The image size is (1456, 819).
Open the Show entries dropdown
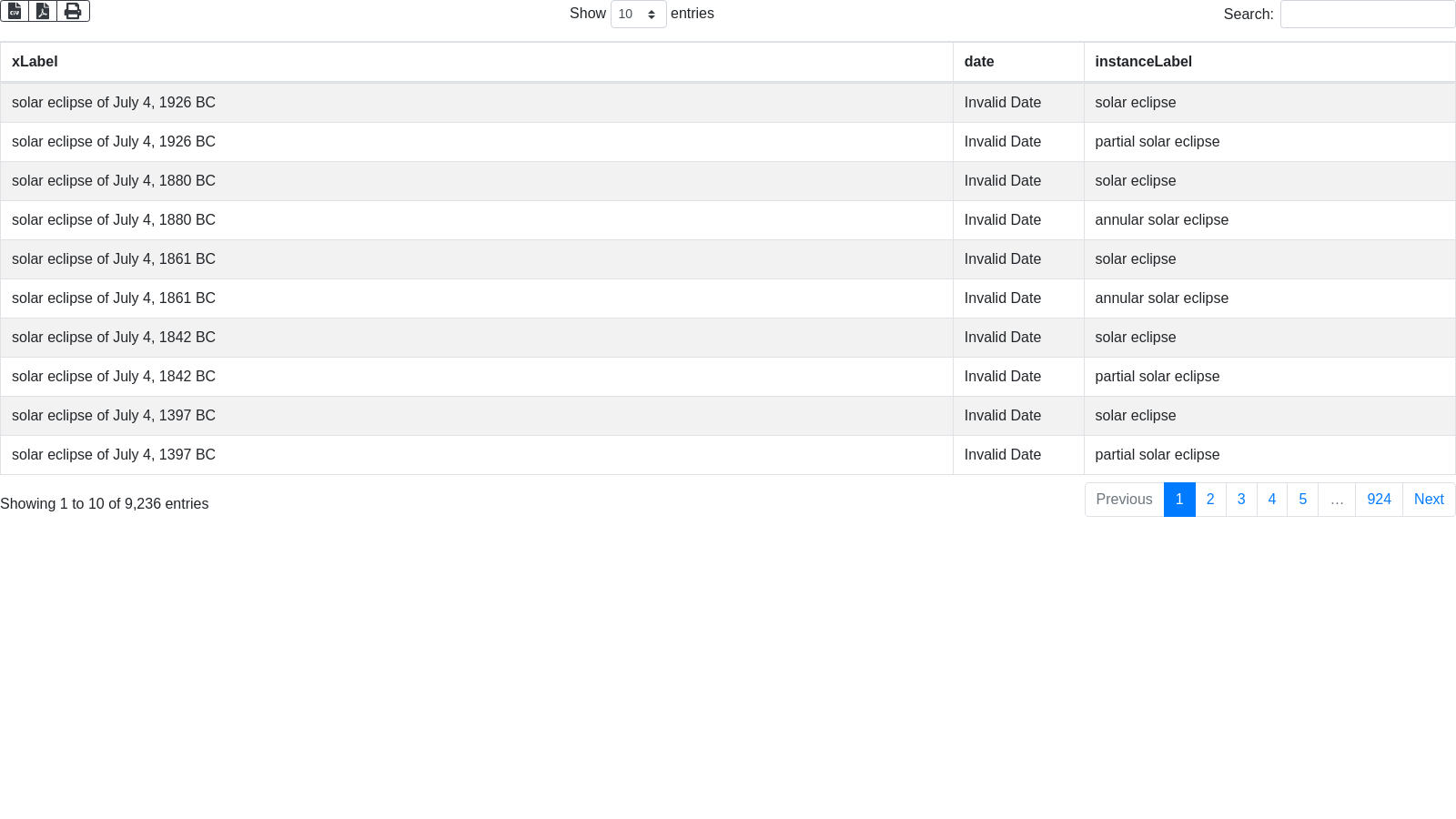[x=638, y=15]
